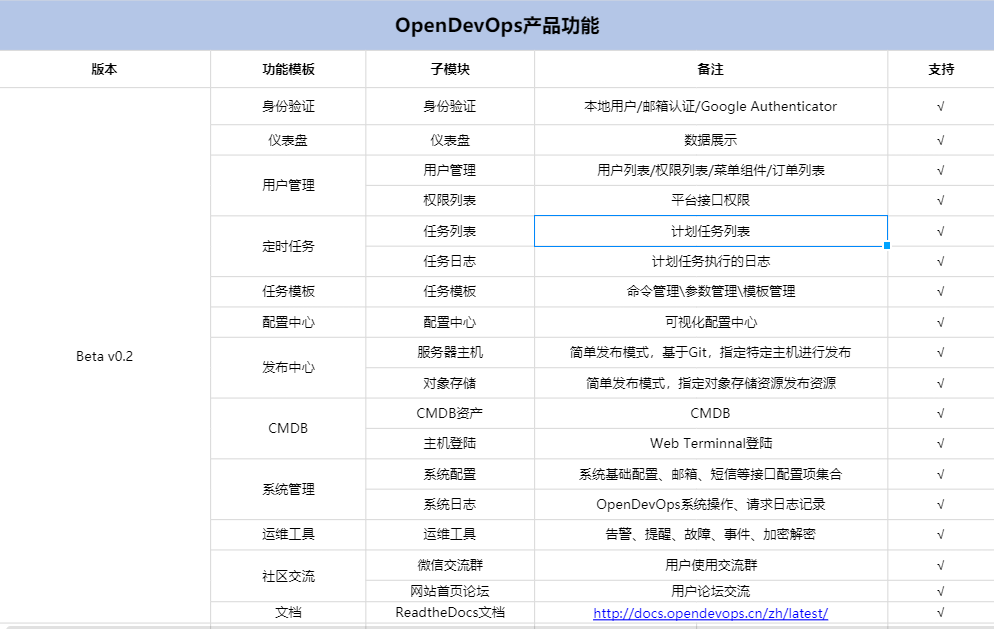Click the 版本 column header

point(105,69)
